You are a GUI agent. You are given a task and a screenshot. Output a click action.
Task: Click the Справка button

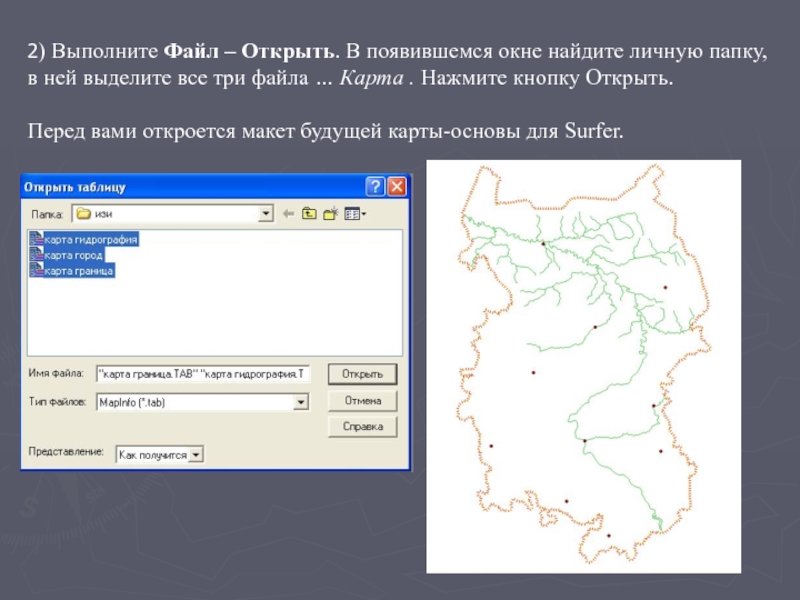coord(362,427)
